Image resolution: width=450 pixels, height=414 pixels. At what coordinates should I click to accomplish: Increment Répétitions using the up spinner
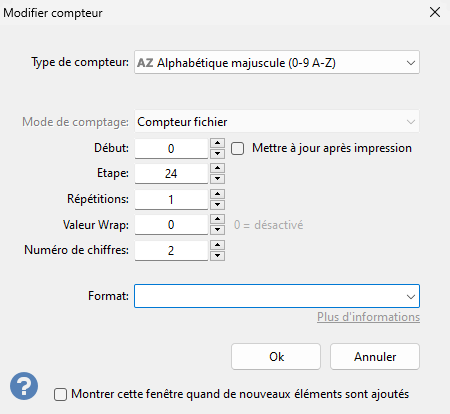pos(218,194)
